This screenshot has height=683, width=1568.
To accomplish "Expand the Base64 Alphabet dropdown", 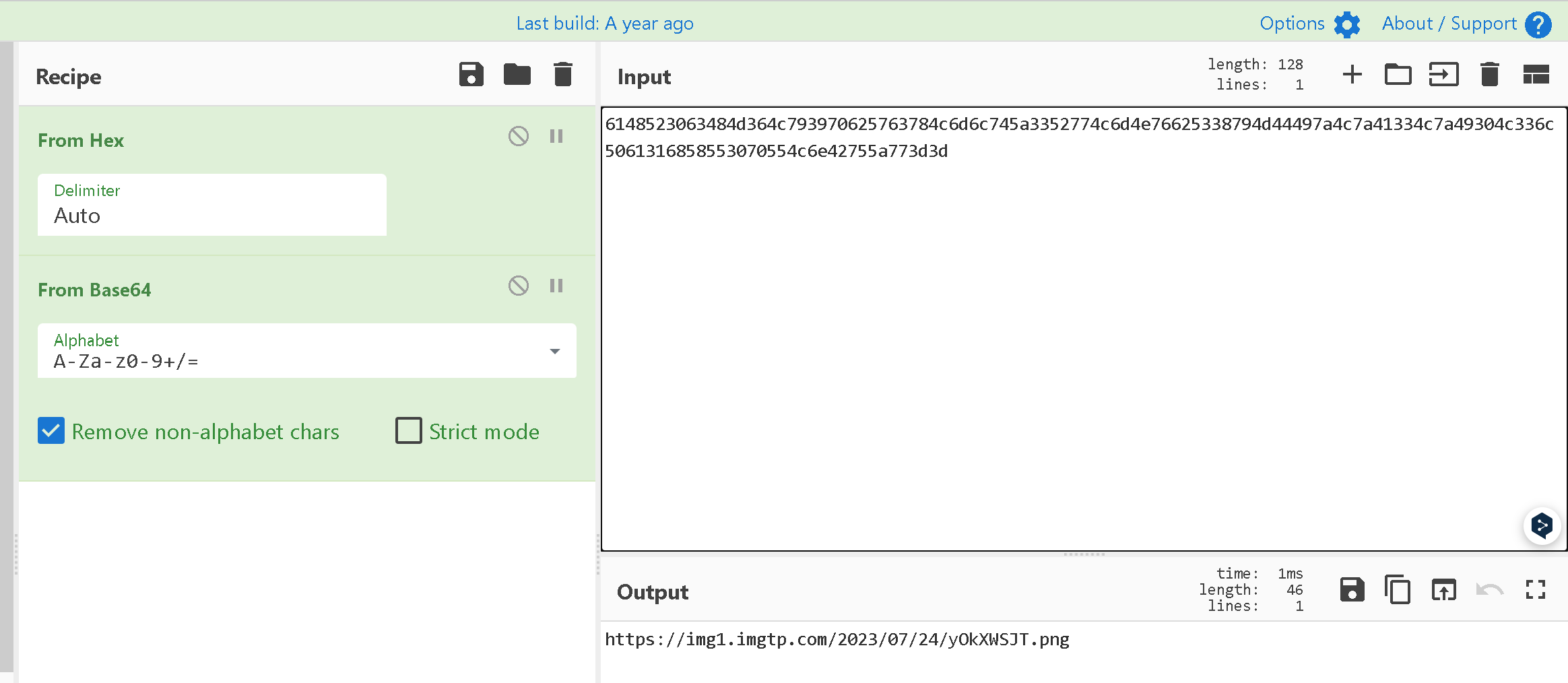I will pos(554,351).
